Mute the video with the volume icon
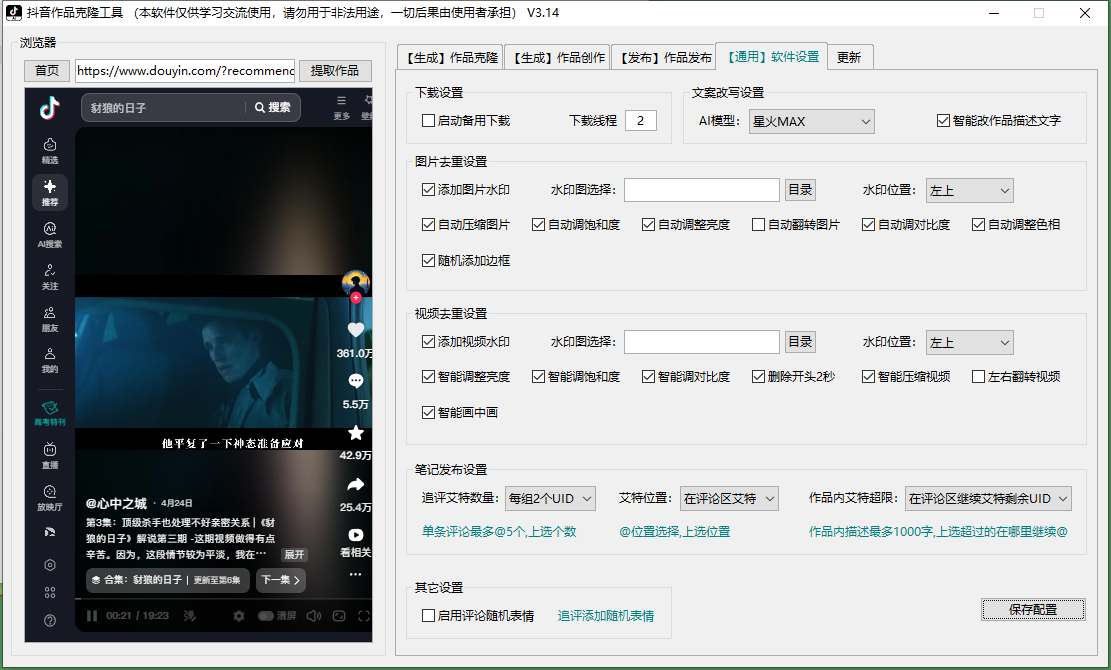 (313, 616)
